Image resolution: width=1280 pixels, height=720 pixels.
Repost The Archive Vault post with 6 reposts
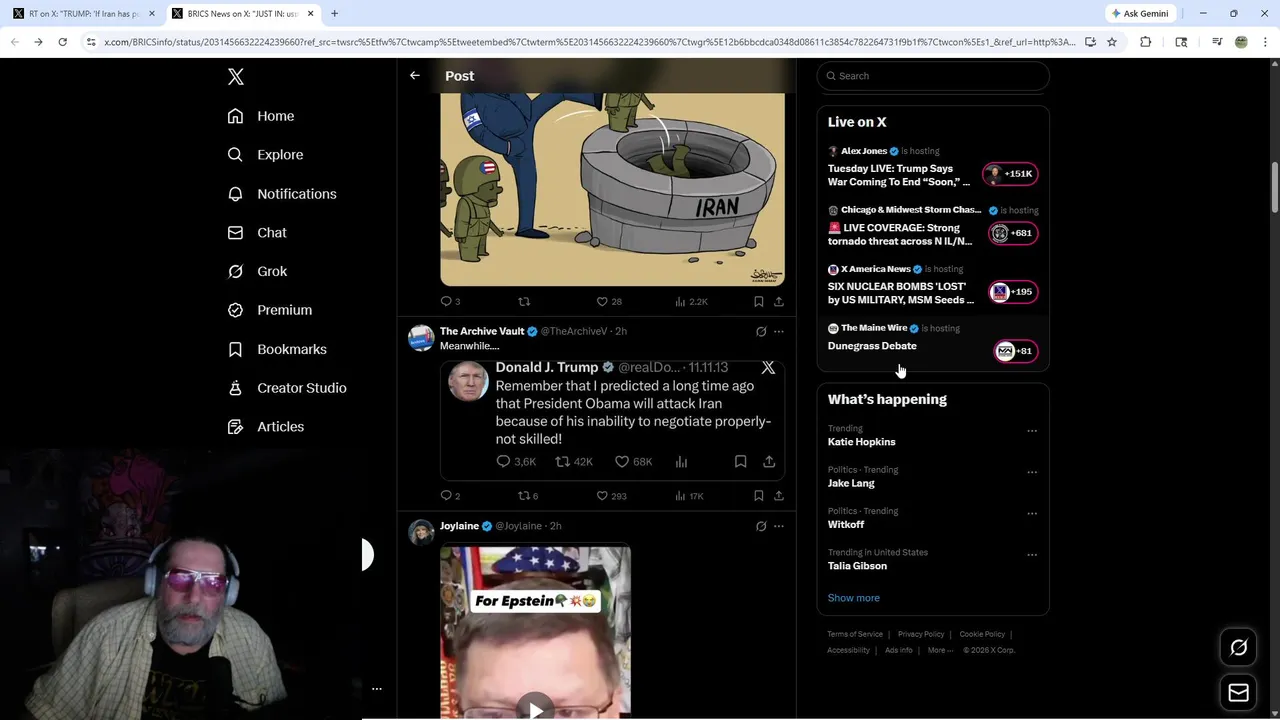click(528, 496)
